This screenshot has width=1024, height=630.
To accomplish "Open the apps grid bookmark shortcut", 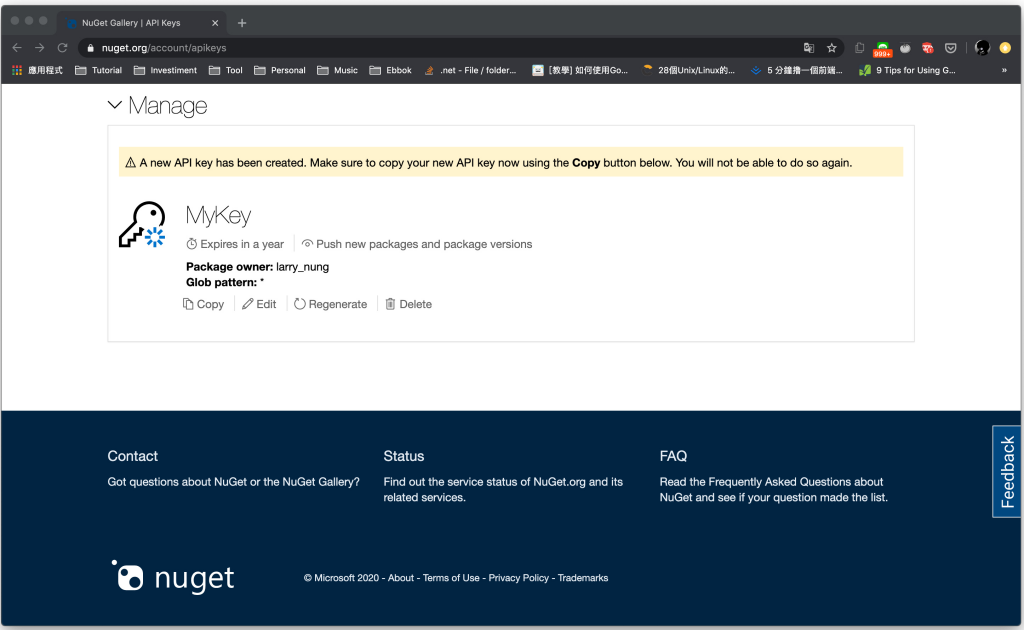I will coord(37,70).
